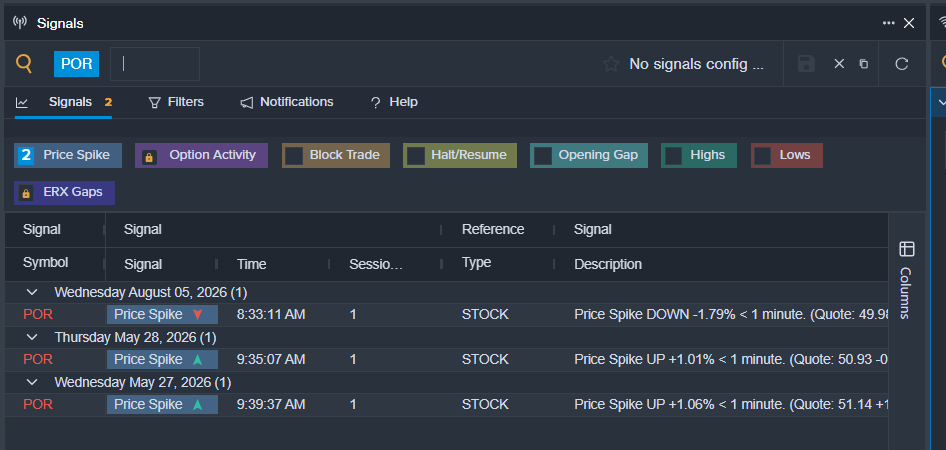This screenshot has width=946, height=450.
Task: Open the Notifications tab
Action: [287, 102]
